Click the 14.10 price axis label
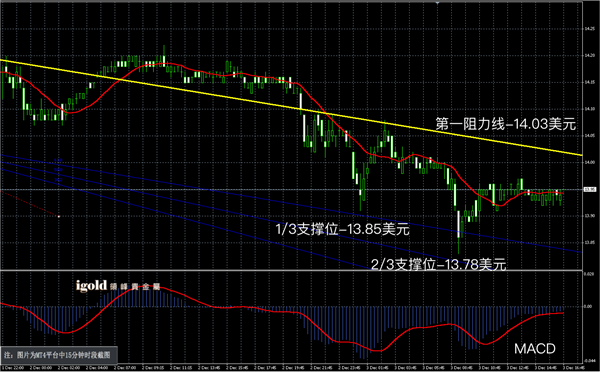The width and height of the screenshot is (600, 372). pyautogui.click(x=589, y=109)
